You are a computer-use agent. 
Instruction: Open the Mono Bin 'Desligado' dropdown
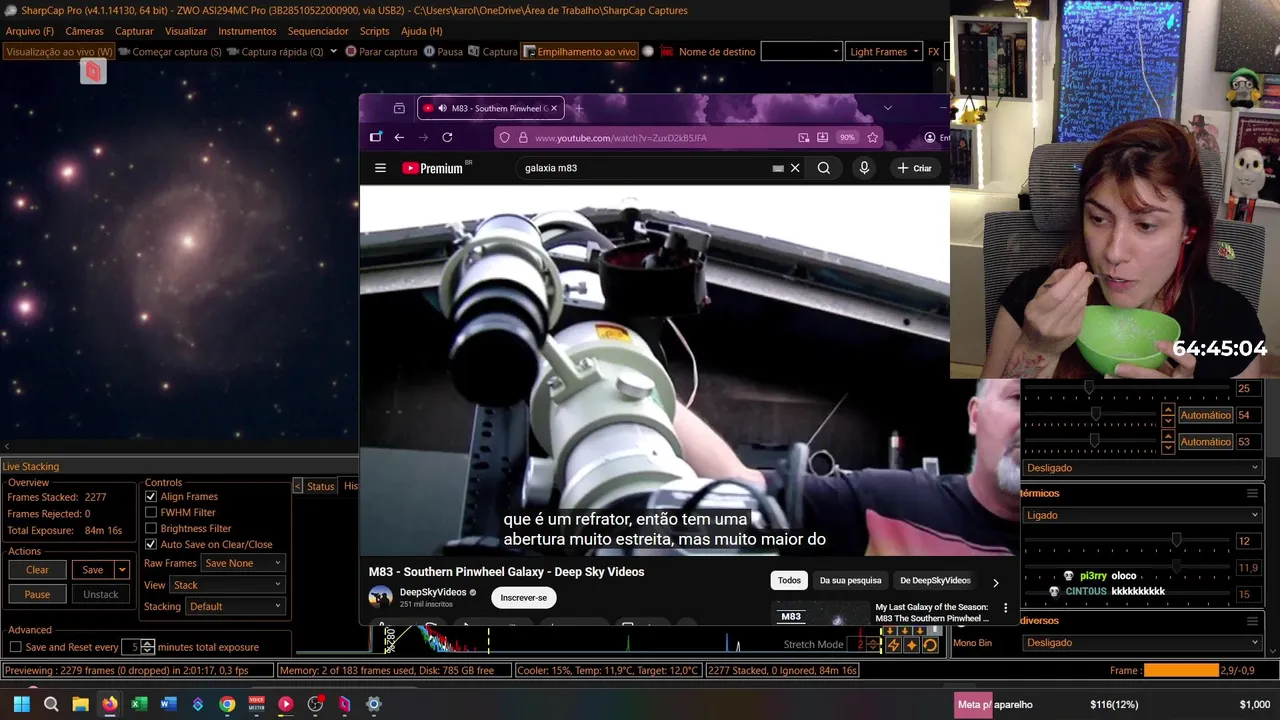(x=1142, y=642)
